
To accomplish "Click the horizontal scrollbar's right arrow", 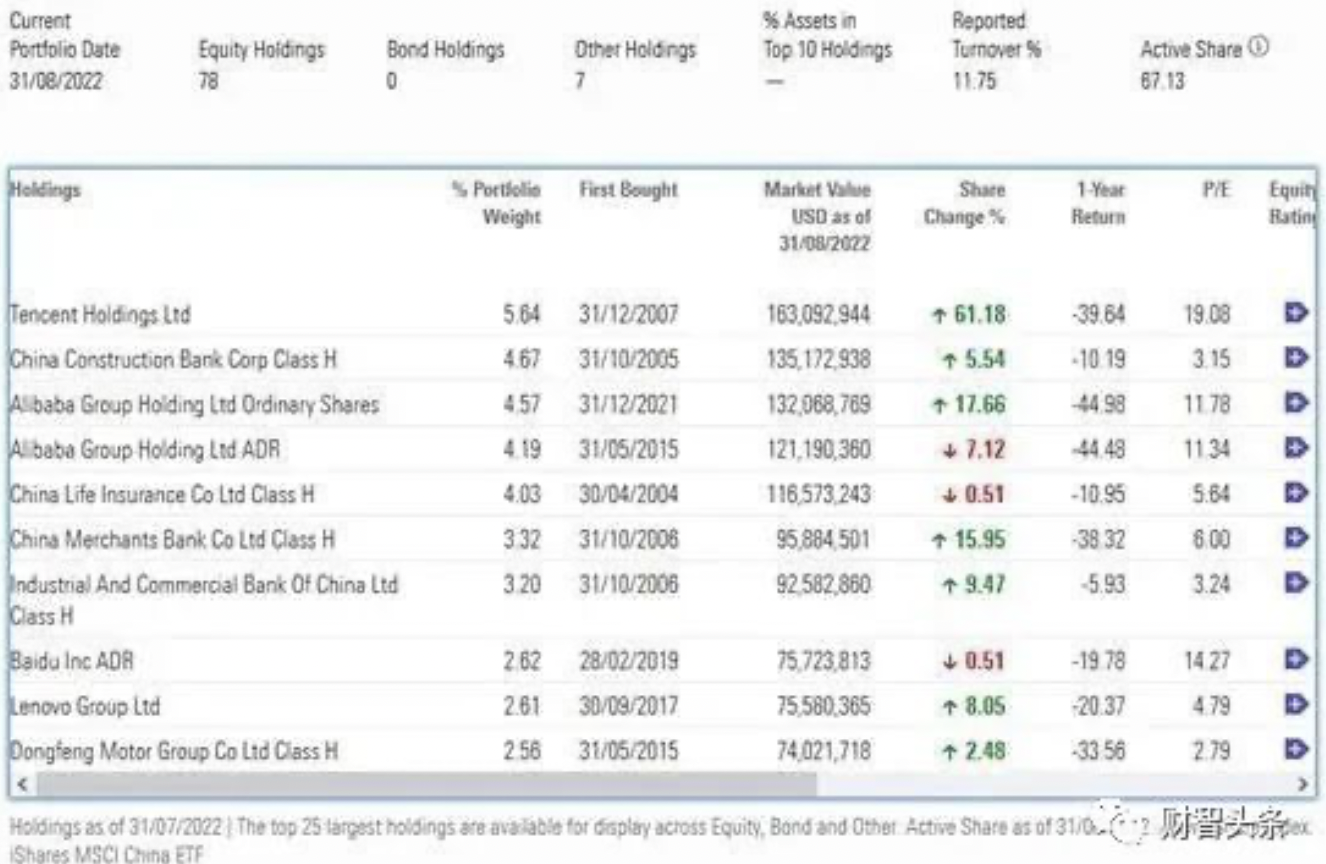I will pyautogui.click(x=1302, y=783).
